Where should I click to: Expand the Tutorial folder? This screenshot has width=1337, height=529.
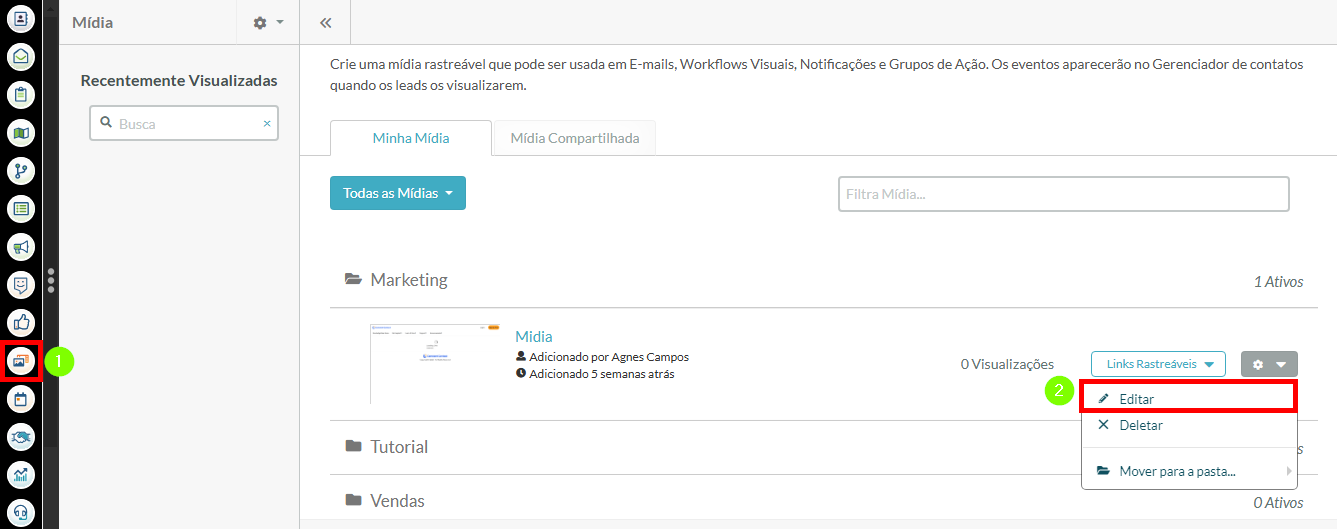click(x=399, y=447)
